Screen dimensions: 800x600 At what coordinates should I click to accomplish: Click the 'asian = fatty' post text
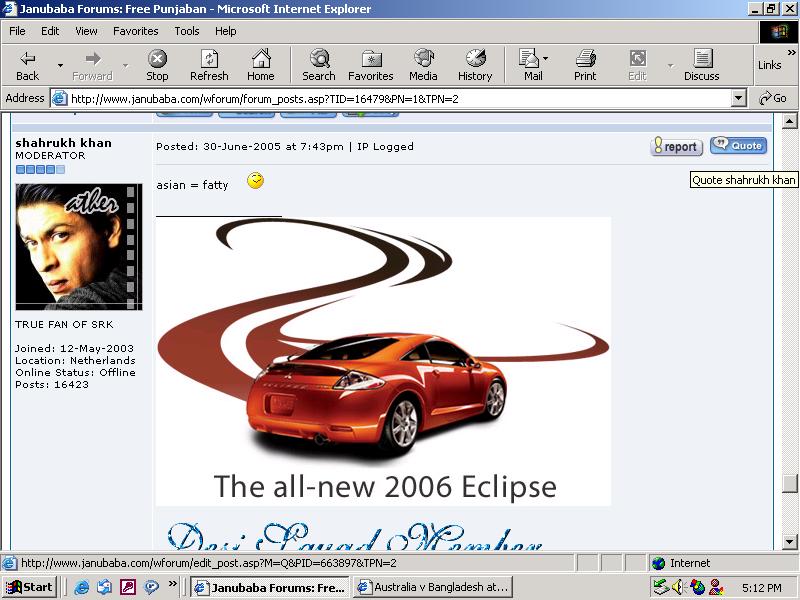click(192, 185)
